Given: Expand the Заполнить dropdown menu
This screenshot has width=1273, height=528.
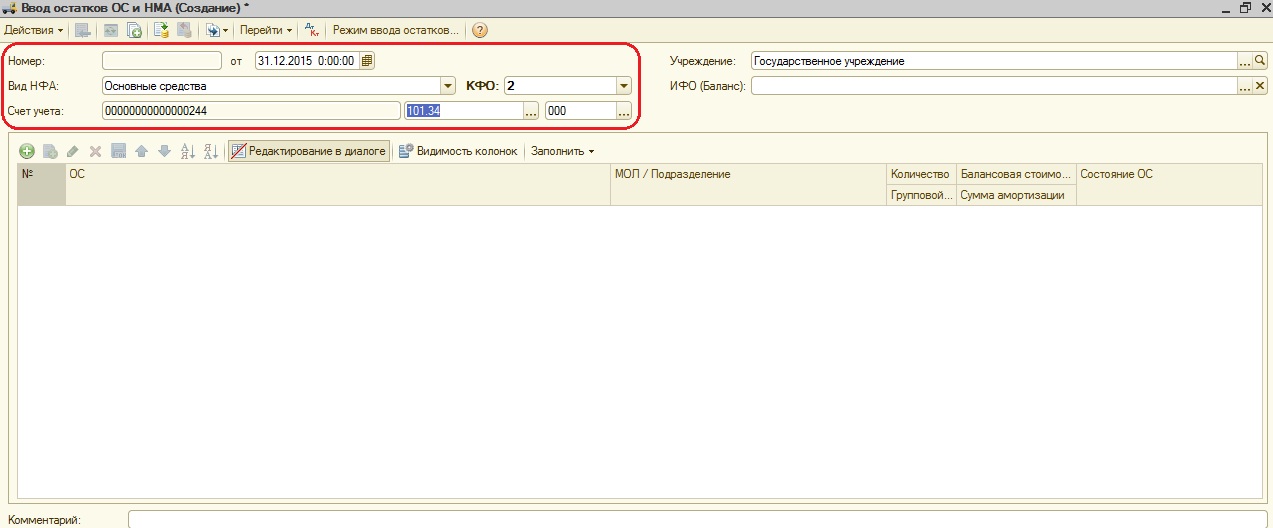Looking at the screenshot, I should point(562,151).
